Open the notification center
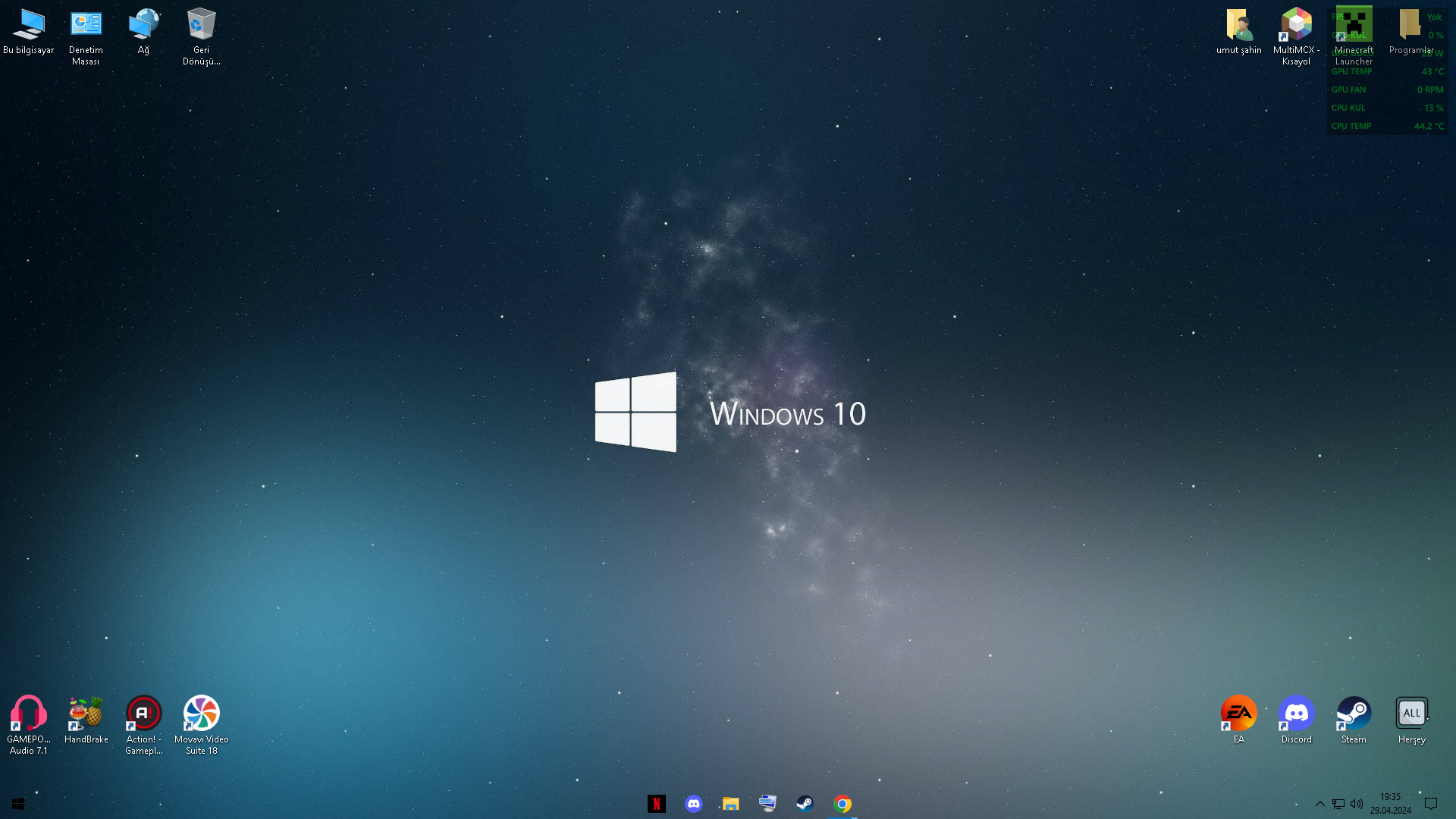Screen dimensions: 1456x819 point(1431,804)
